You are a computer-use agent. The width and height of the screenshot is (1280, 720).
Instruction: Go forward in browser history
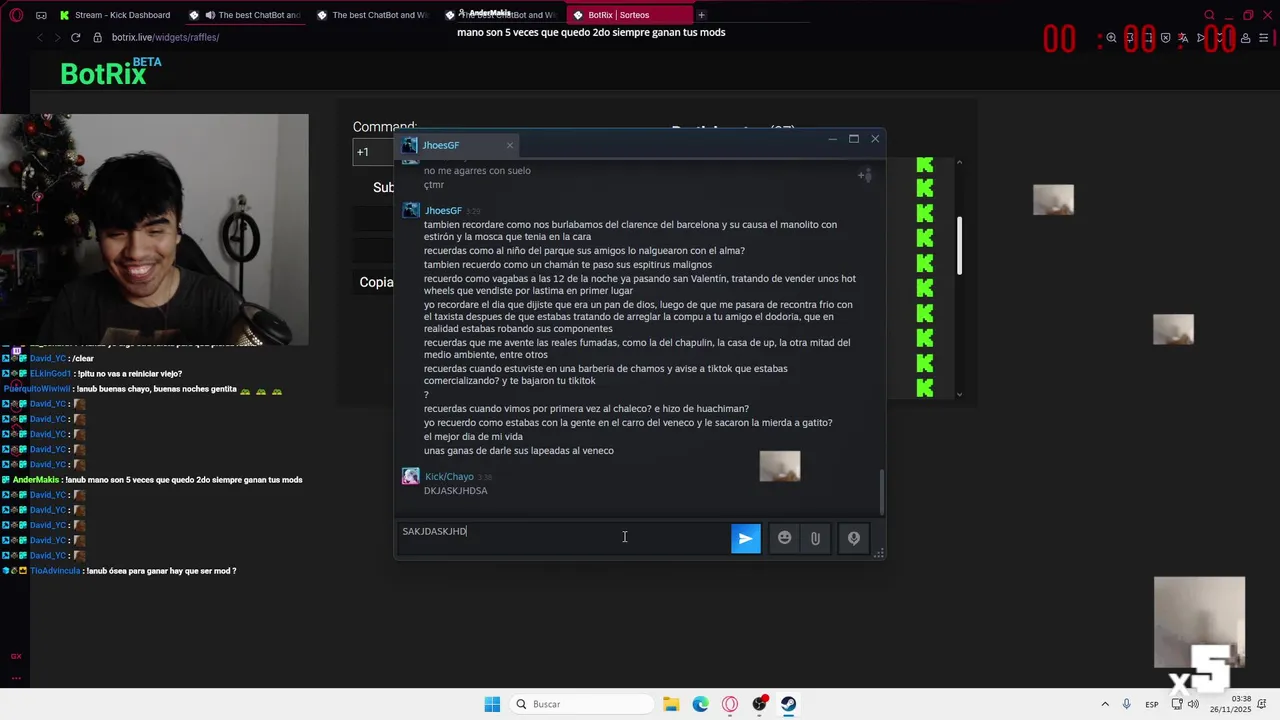click(56, 37)
